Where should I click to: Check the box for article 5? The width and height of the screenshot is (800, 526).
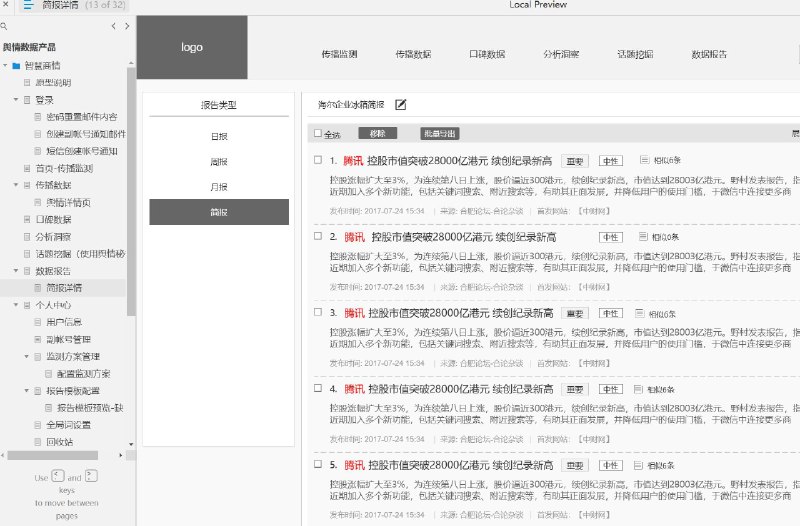pyautogui.click(x=318, y=464)
